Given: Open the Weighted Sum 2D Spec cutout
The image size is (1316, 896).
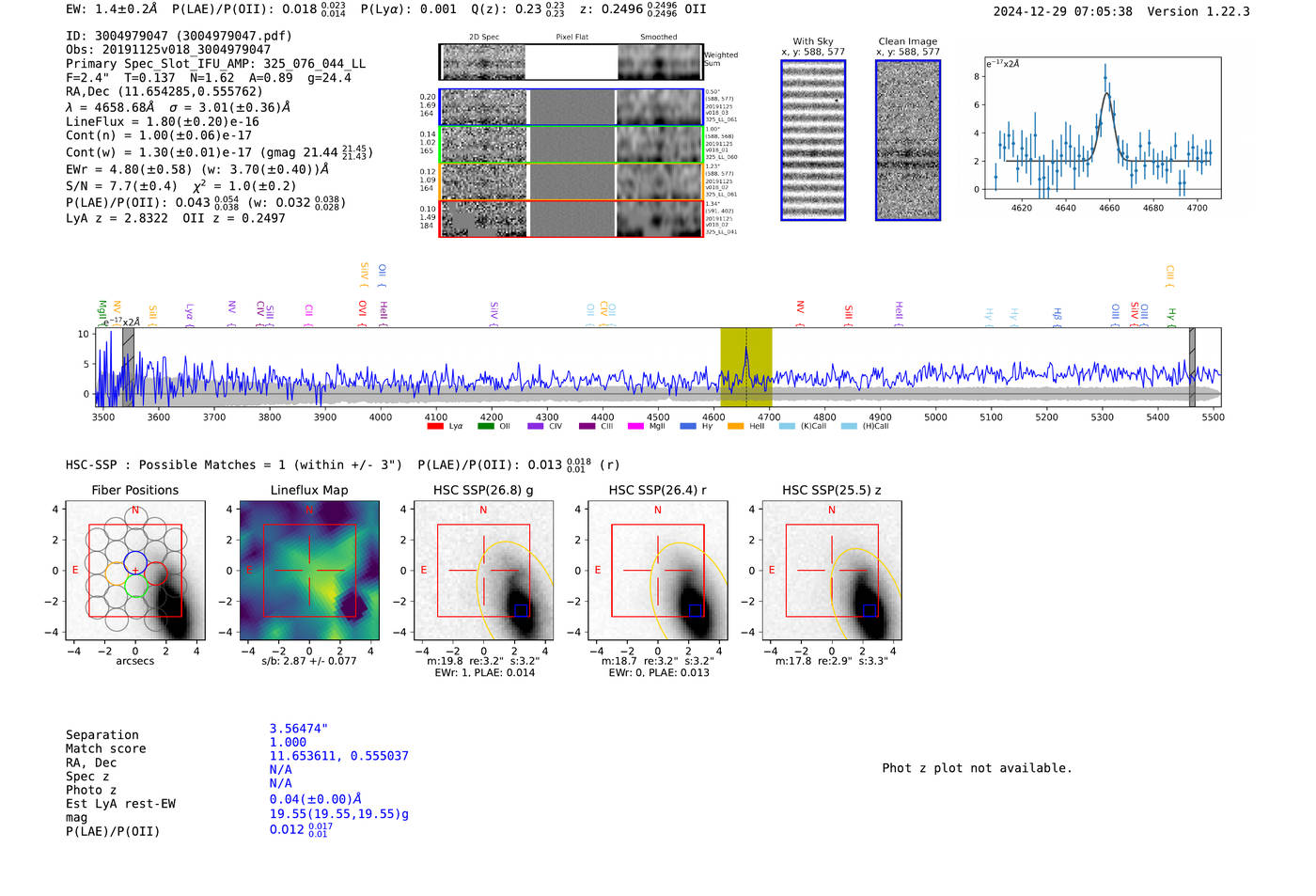Looking at the screenshot, I should point(484,62).
